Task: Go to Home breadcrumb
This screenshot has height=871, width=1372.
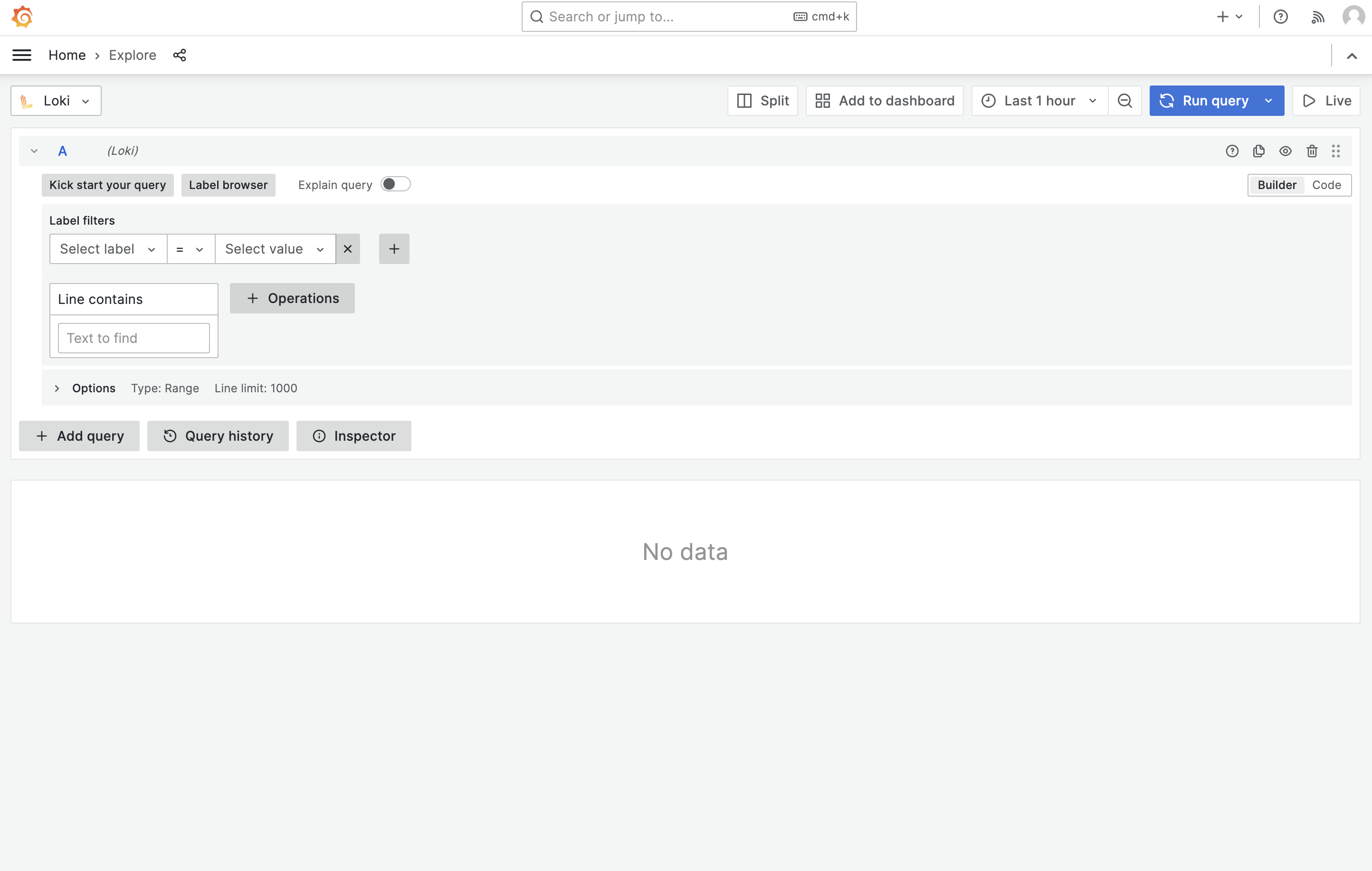Action: coord(67,55)
